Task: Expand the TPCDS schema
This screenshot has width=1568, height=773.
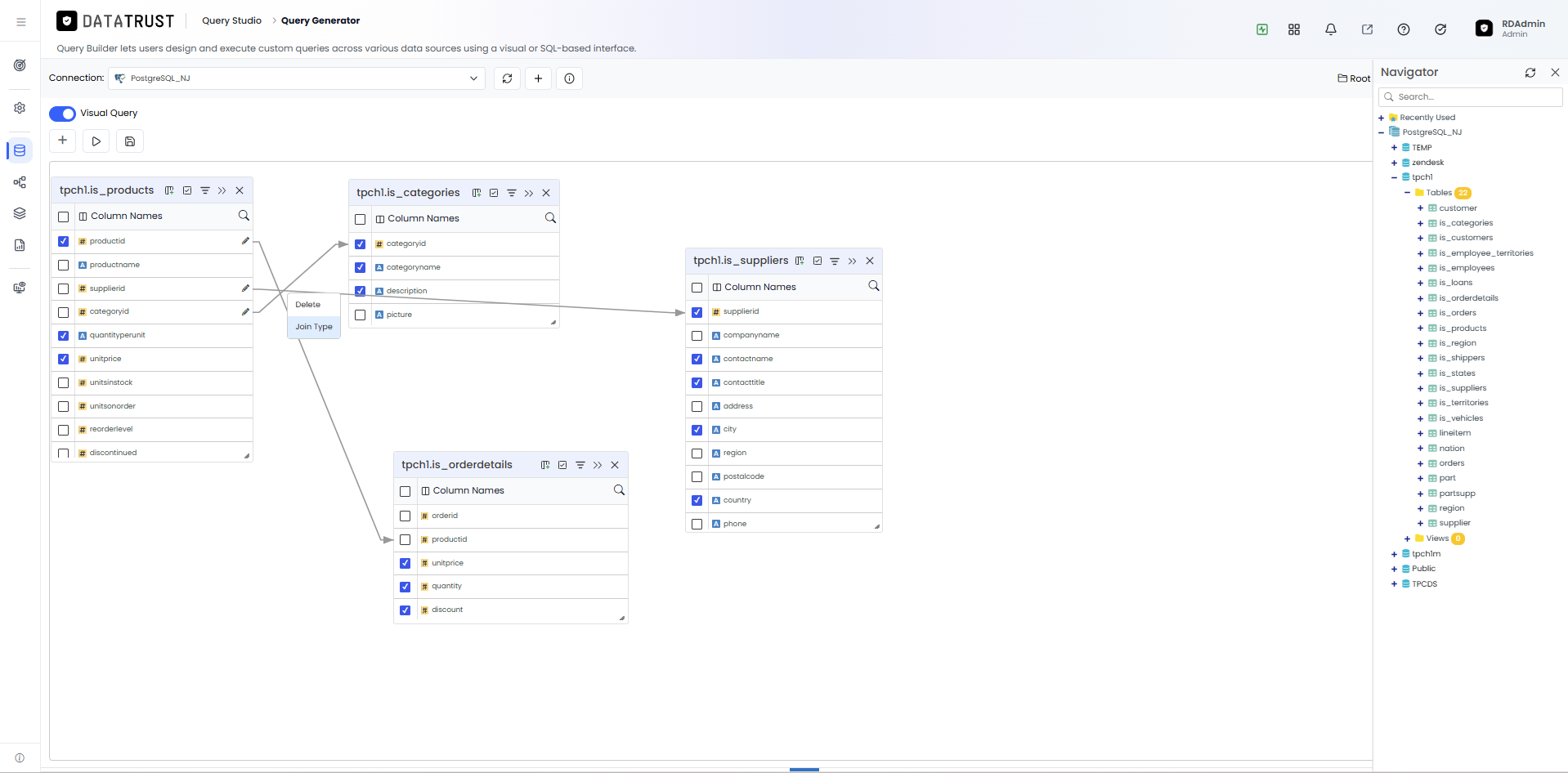Action: (x=1395, y=584)
